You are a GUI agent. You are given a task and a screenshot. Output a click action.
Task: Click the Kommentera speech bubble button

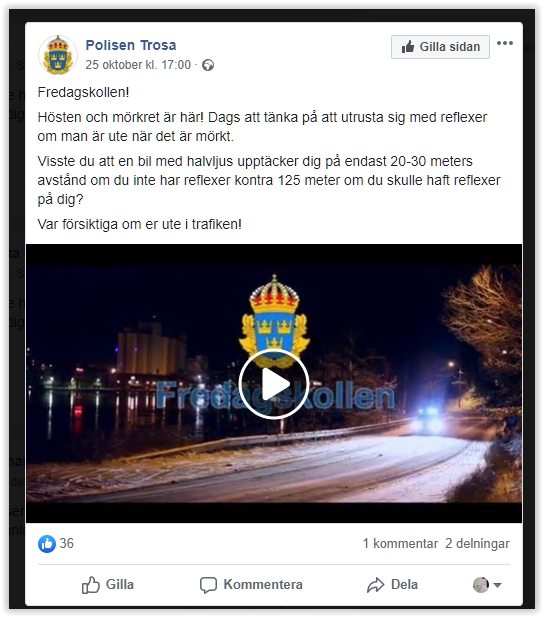pos(251,585)
